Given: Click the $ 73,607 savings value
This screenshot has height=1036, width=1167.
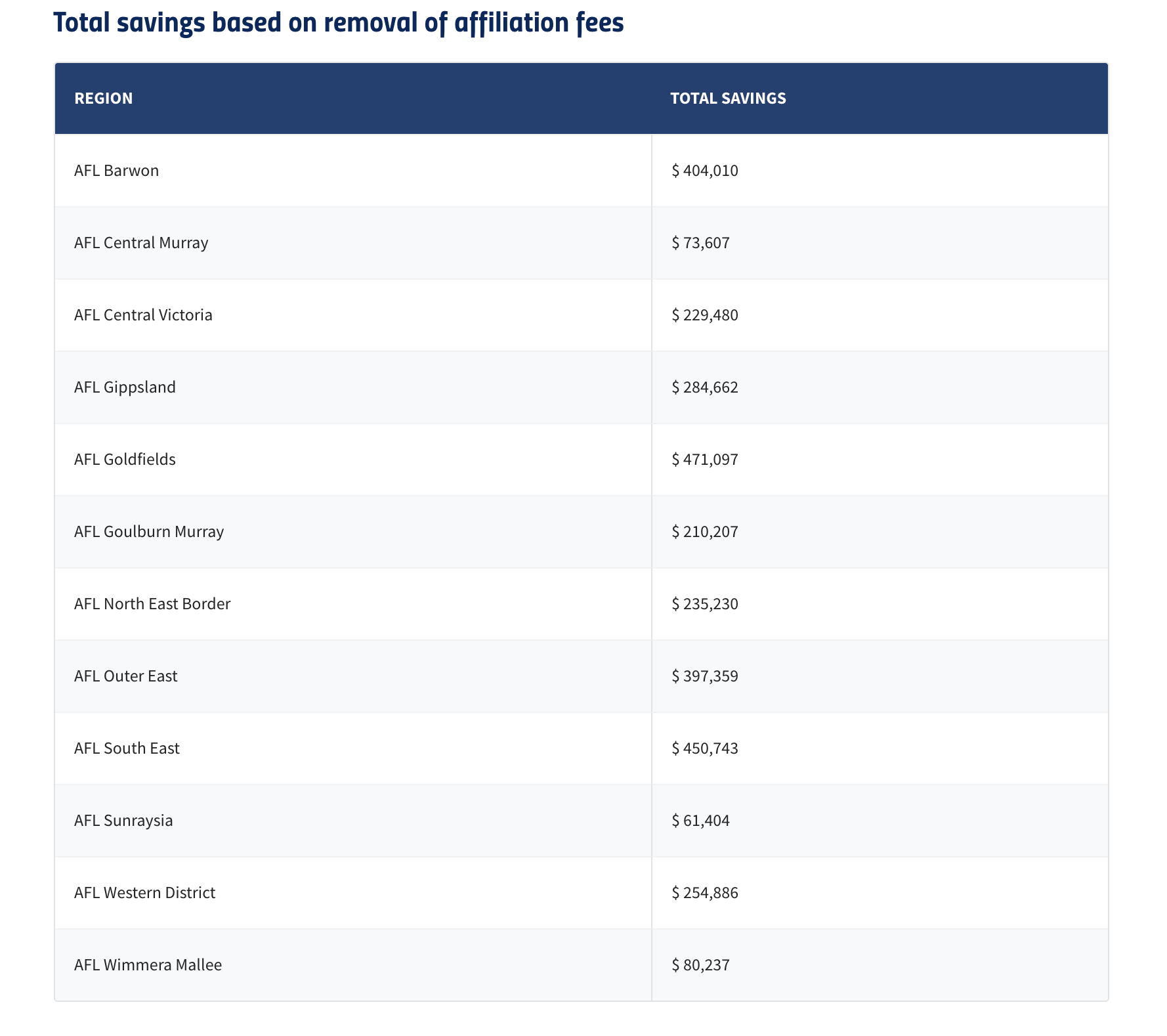Looking at the screenshot, I should pyautogui.click(x=700, y=243).
